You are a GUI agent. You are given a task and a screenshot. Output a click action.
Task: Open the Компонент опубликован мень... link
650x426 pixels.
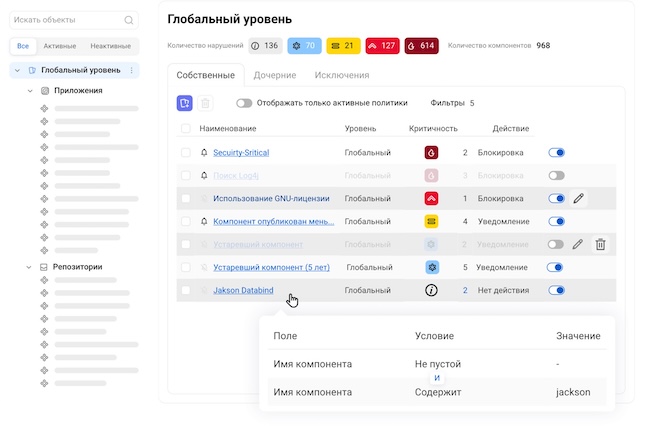coord(274,221)
